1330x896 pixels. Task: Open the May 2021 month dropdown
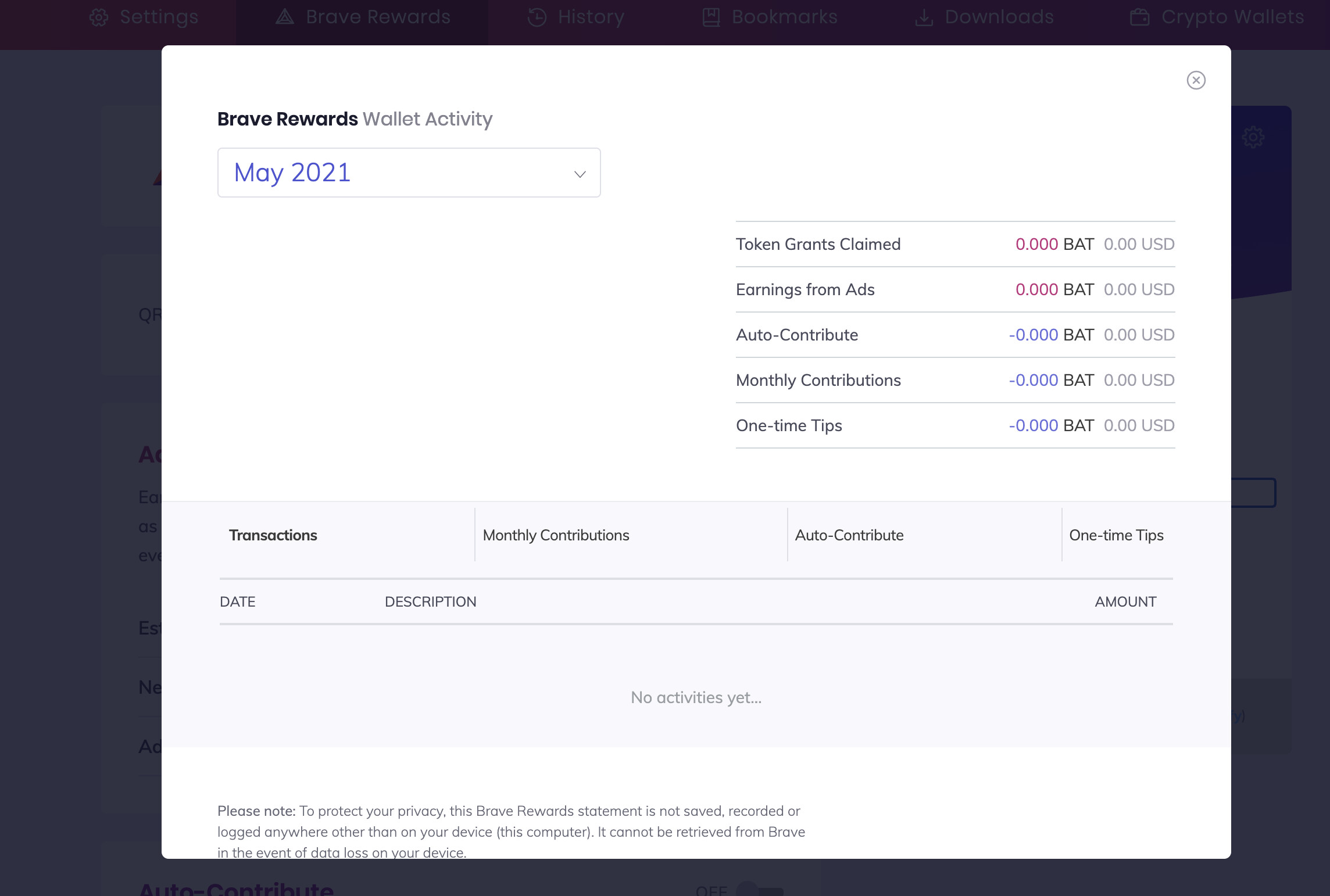click(x=409, y=173)
